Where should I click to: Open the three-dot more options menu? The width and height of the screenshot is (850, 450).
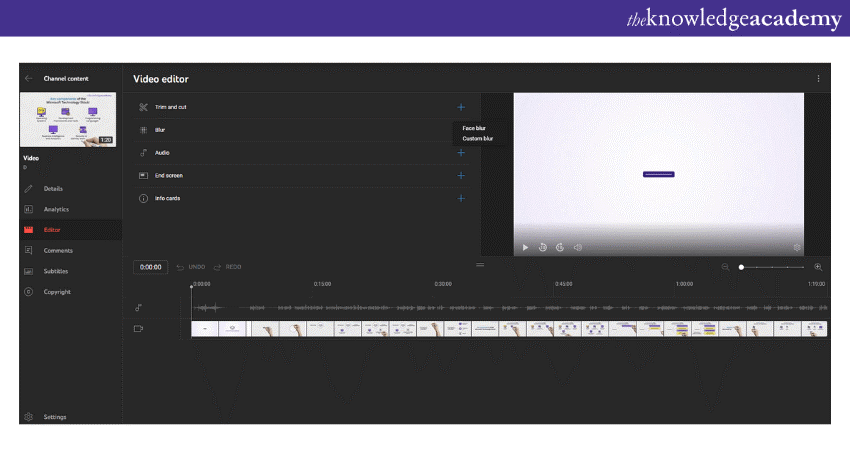[818, 79]
